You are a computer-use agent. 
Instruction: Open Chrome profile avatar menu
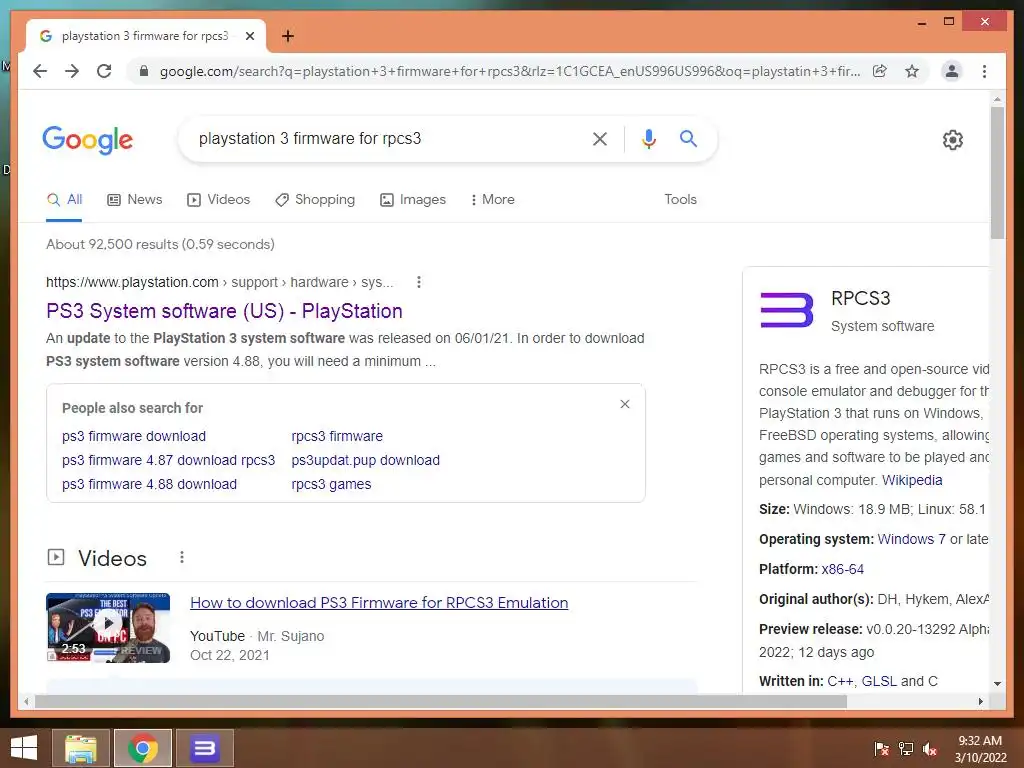coord(952,71)
